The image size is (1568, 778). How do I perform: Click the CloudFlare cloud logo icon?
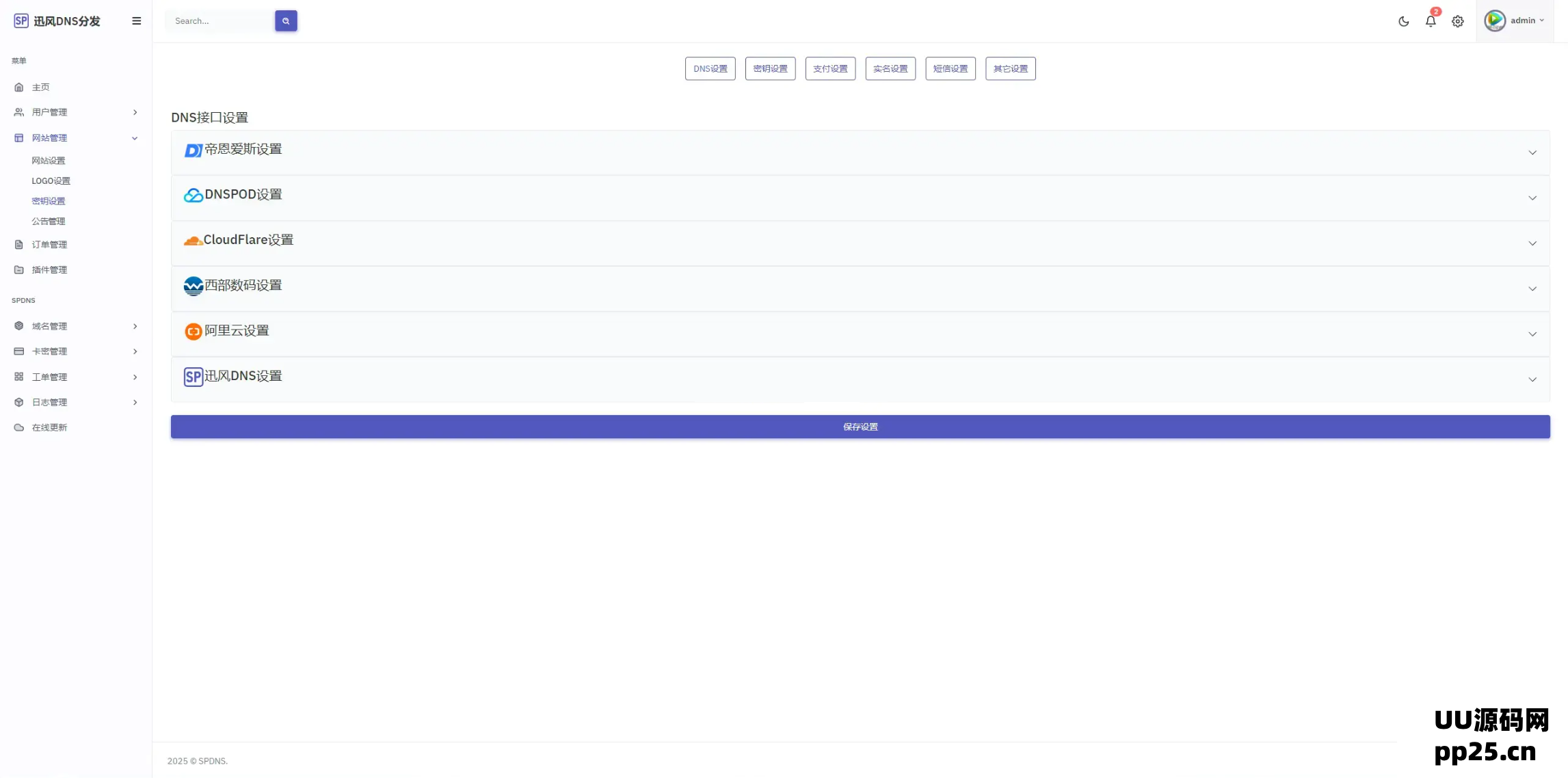[x=193, y=241]
